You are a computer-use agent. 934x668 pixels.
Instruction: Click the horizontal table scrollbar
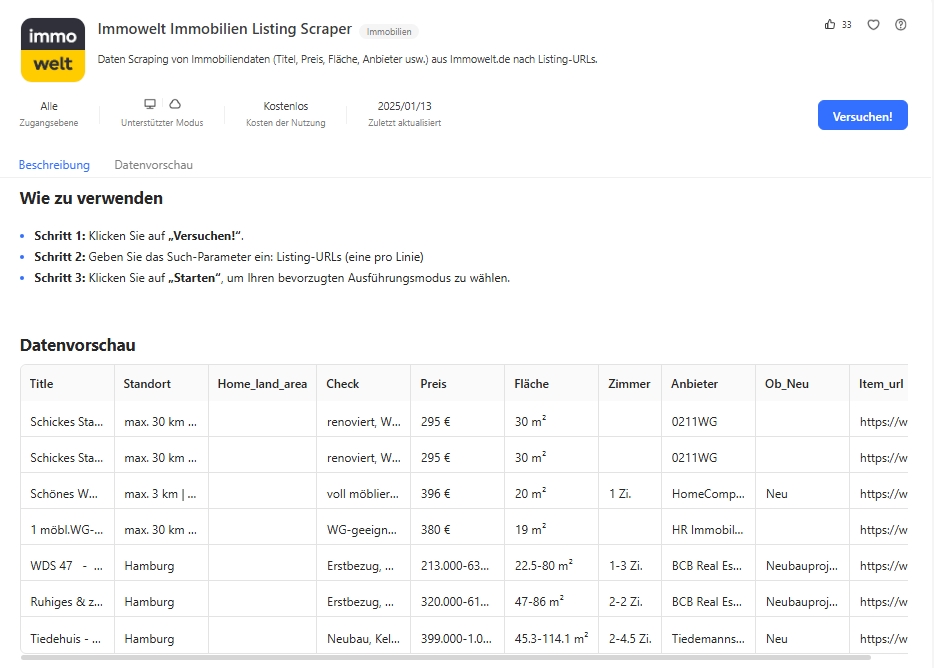point(446,657)
